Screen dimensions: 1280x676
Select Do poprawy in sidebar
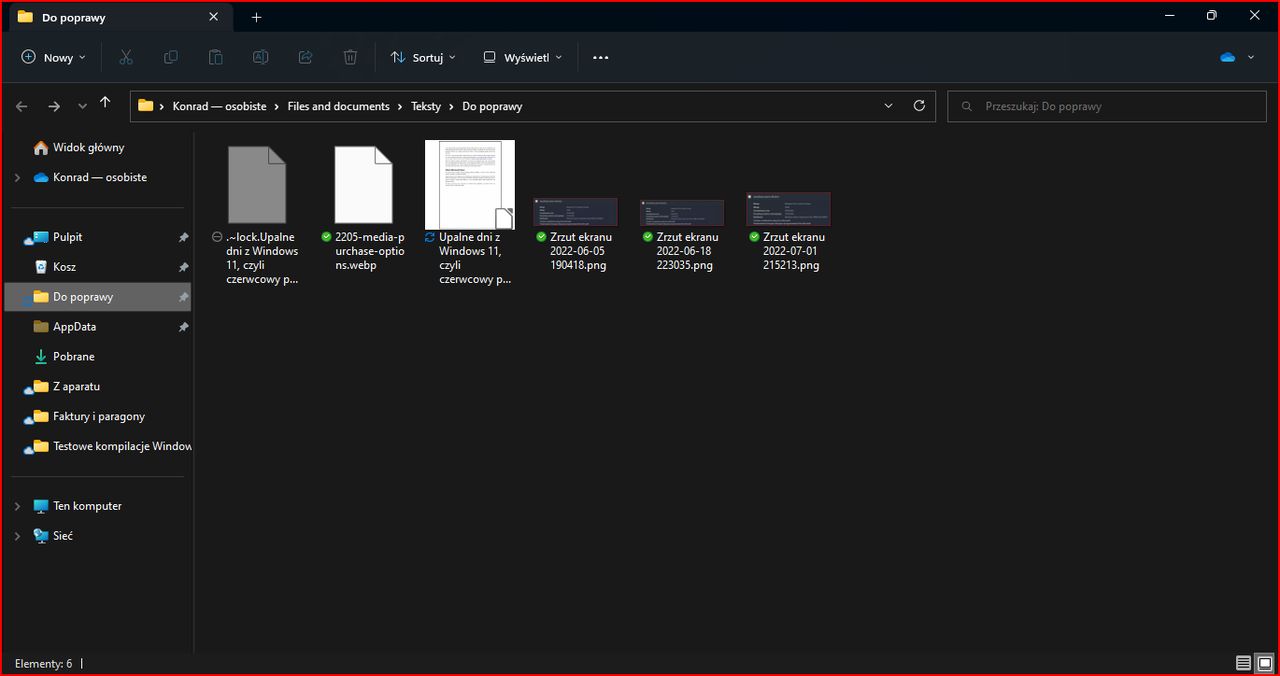[99, 297]
